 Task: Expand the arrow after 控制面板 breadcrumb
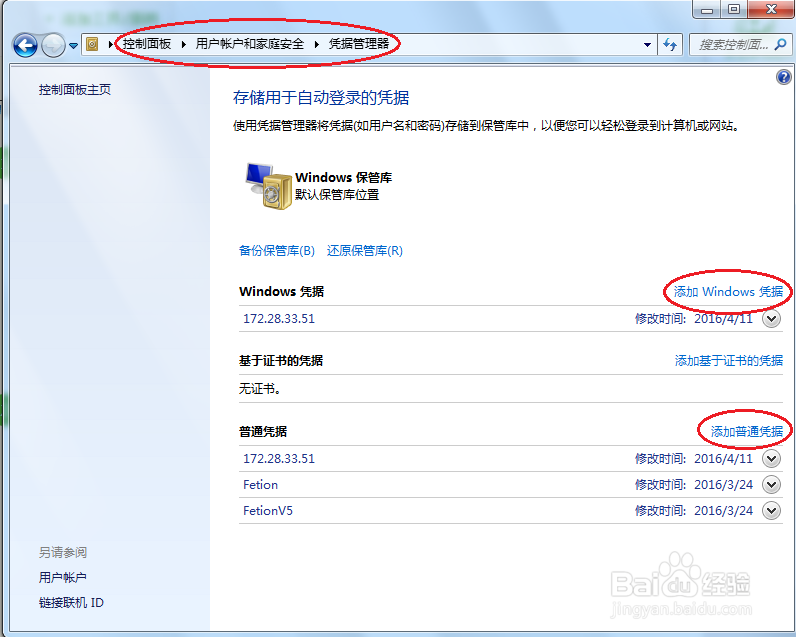point(183,45)
